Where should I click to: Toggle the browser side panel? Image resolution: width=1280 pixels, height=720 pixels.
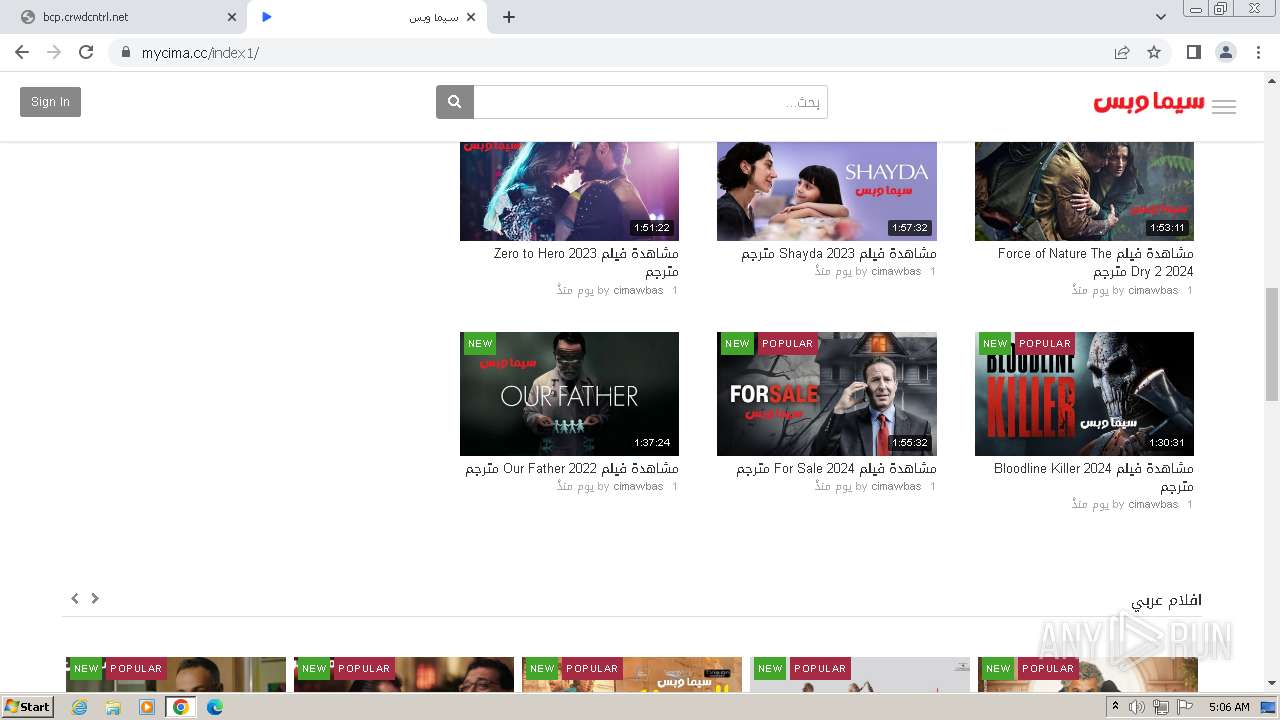click(x=1193, y=52)
